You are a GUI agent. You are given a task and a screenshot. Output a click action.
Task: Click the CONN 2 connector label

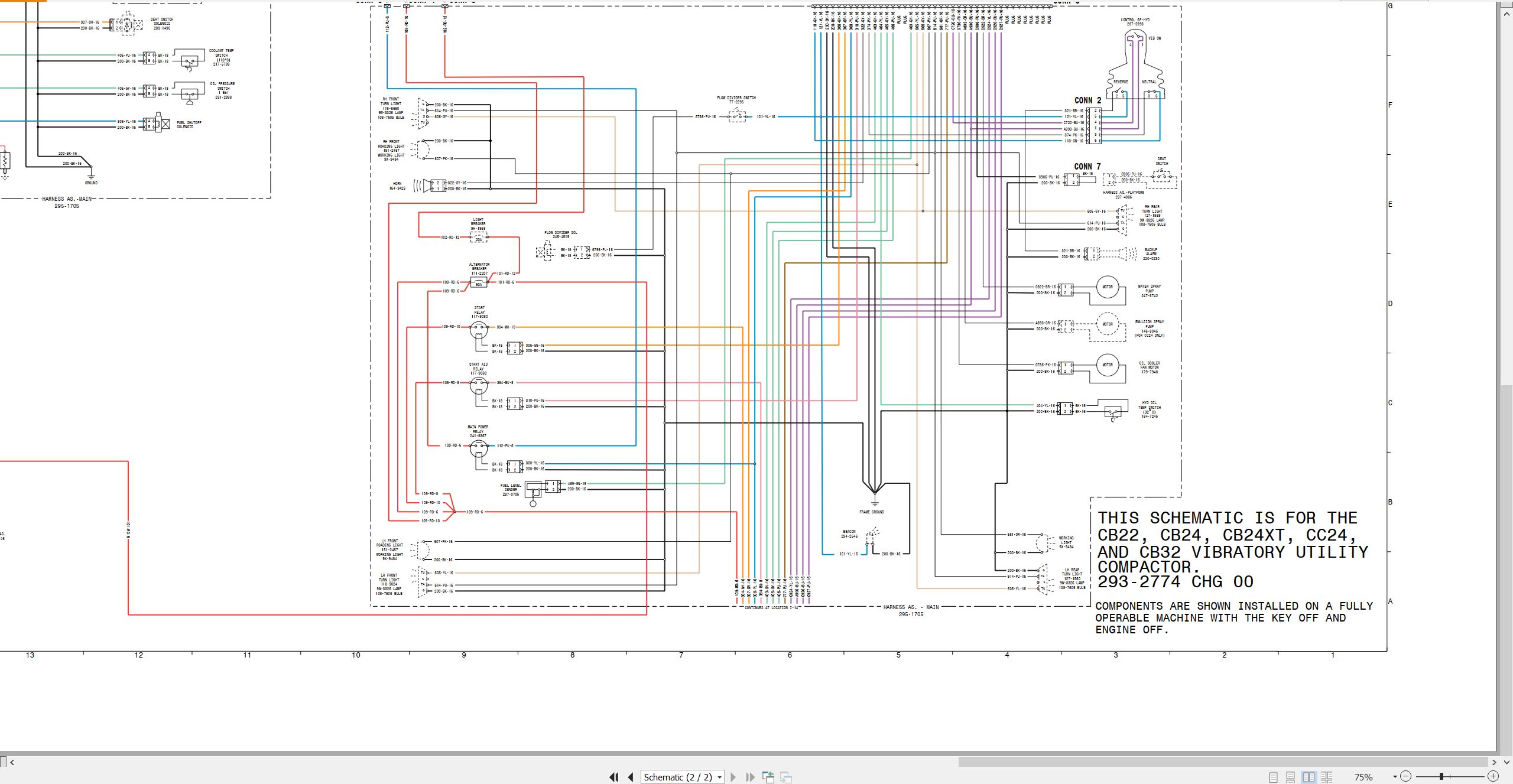(1087, 100)
